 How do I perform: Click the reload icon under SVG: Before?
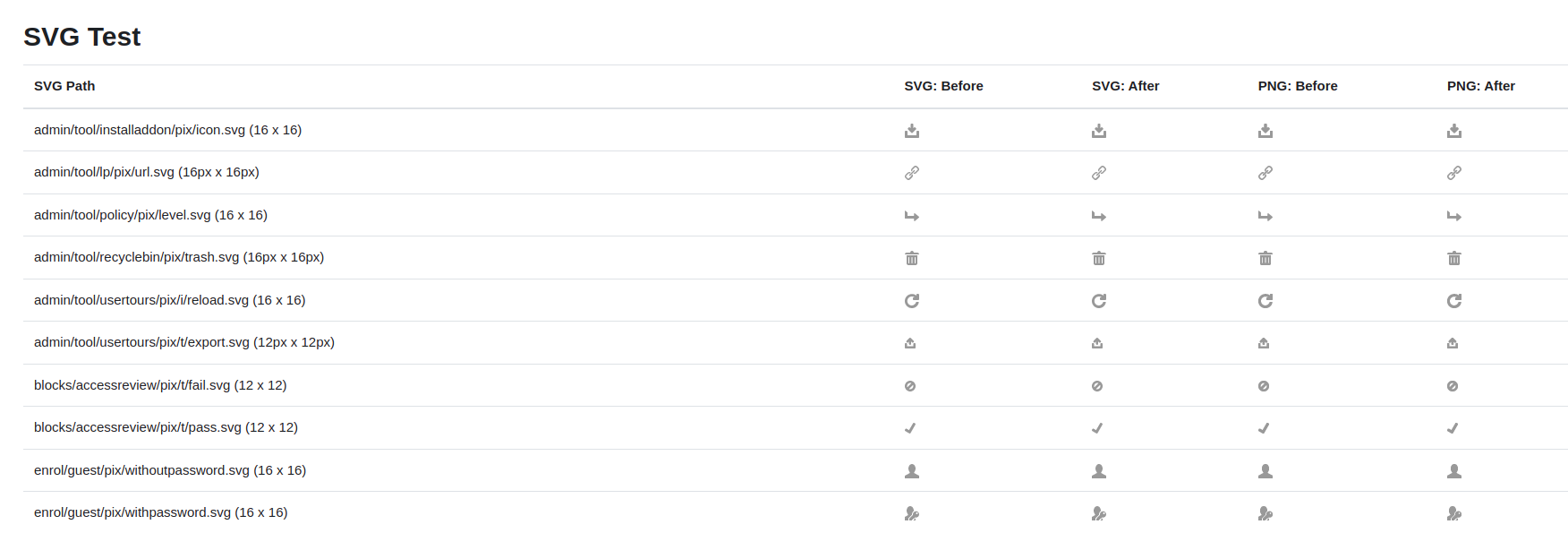[x=912, y=301]
